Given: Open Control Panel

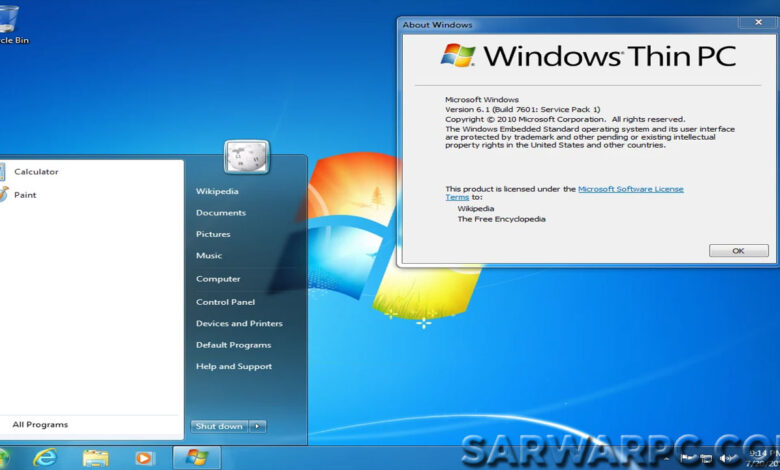Looking at the screenshot, I should pos(225,301).
